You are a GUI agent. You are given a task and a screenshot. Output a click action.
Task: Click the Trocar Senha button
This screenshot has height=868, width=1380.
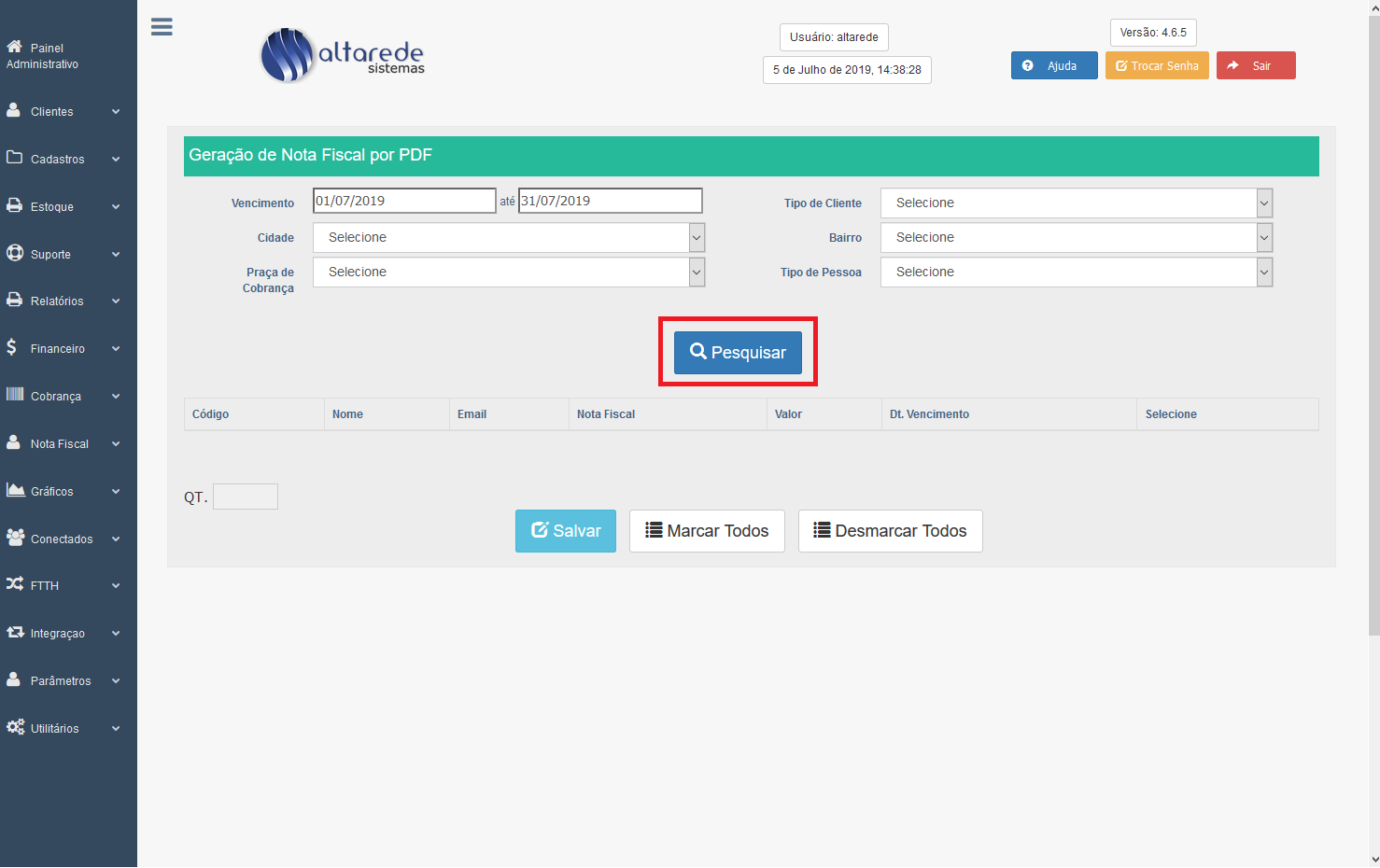(x=1157, y=65)
